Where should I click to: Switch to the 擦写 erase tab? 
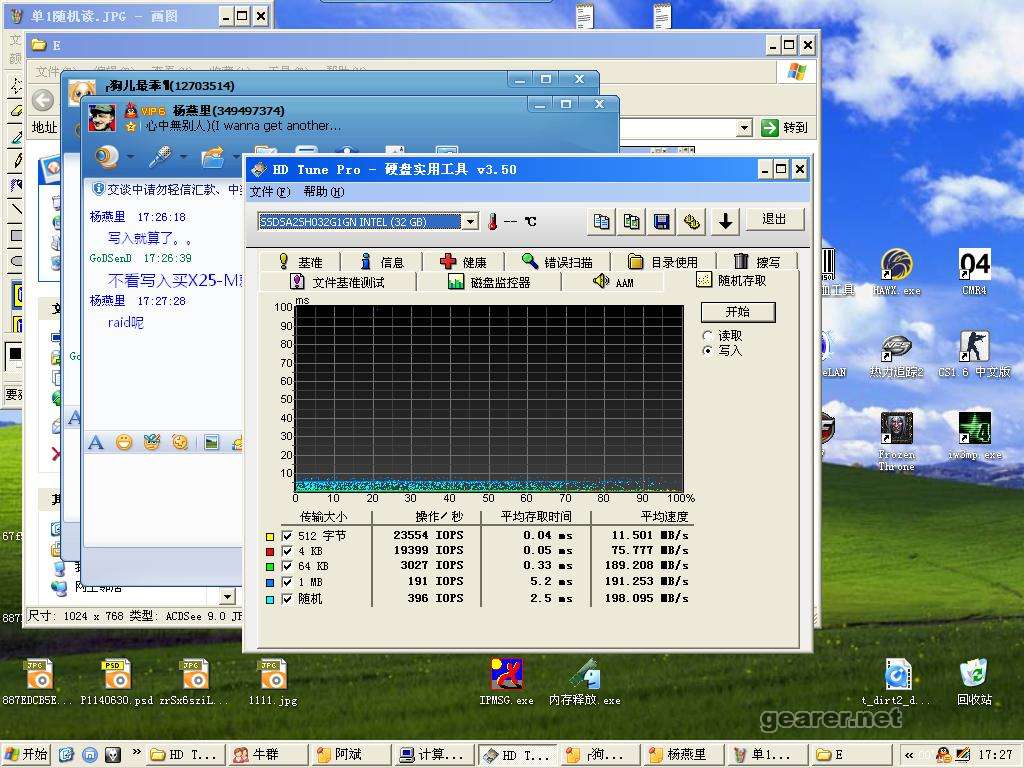tap(757, 262)
